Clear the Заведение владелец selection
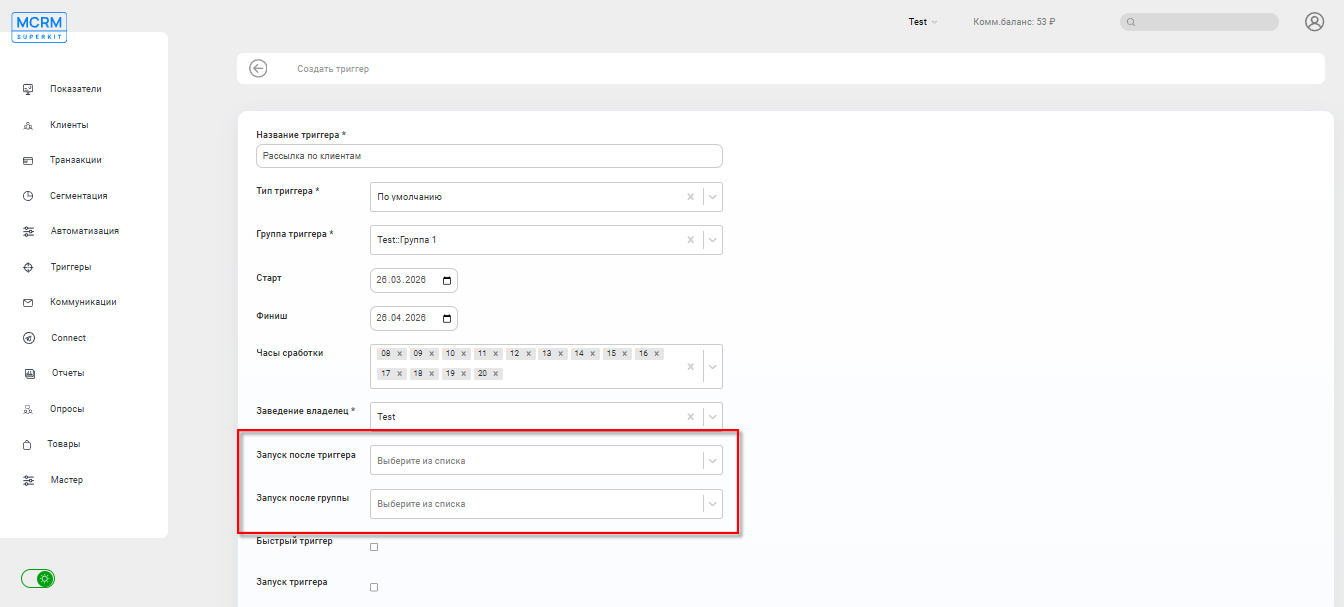Image resolution: width=1344 pixels, height=607 pixels. [690, 417]
